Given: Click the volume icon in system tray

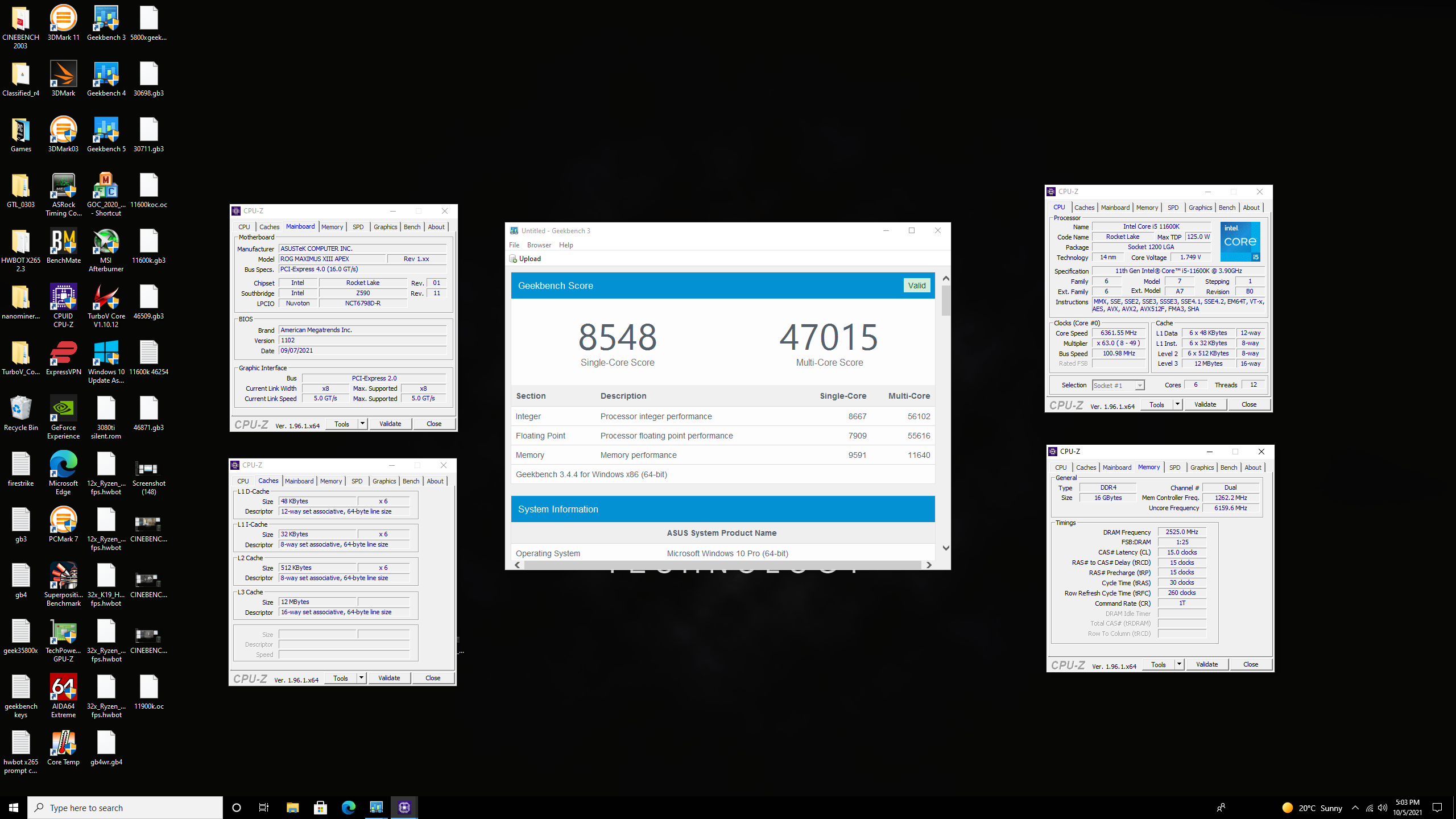Looking at the screenshot, I should tap(1383, 808).
